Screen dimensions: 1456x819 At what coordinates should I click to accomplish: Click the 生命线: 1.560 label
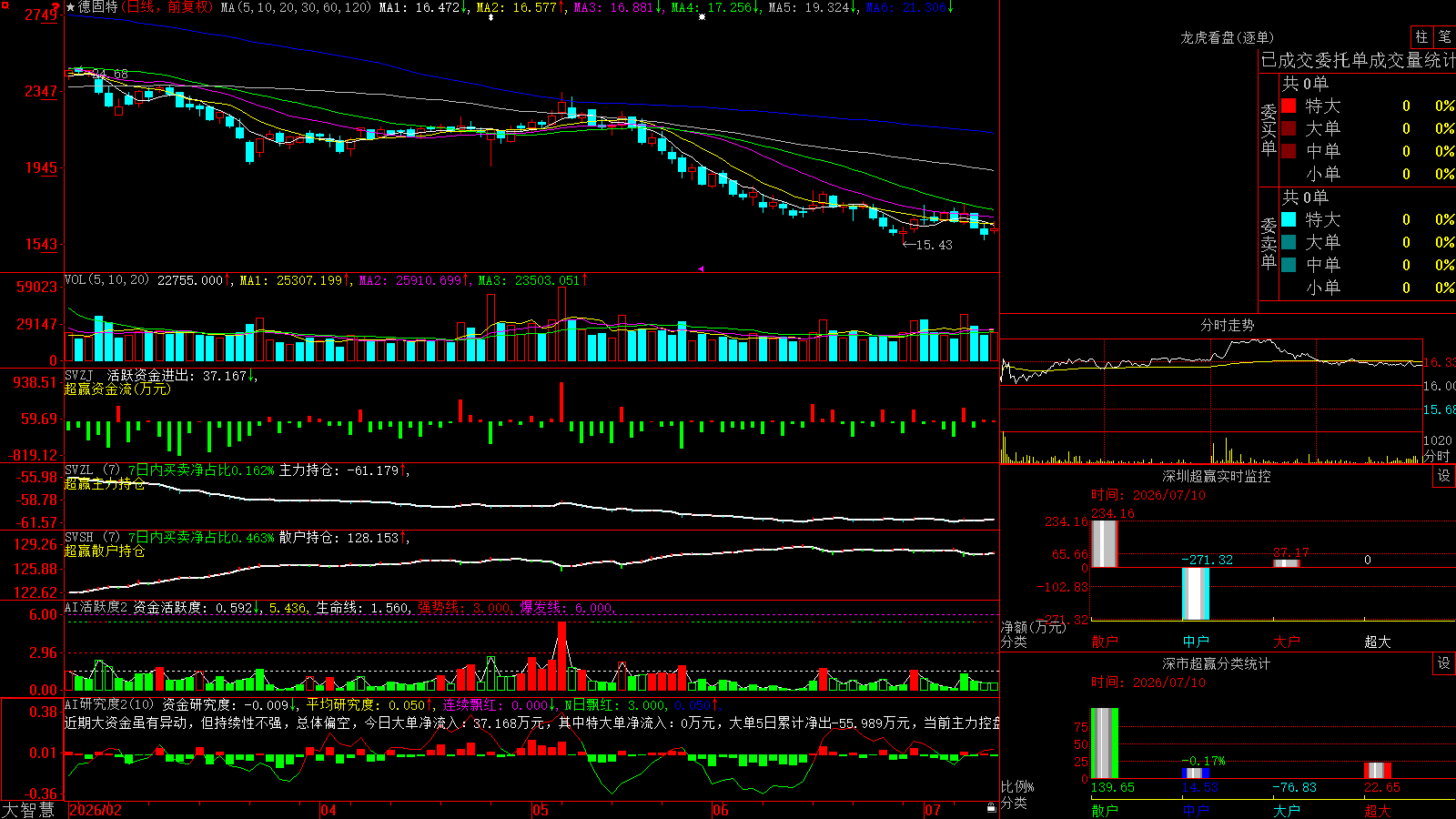tap(362, 608)
